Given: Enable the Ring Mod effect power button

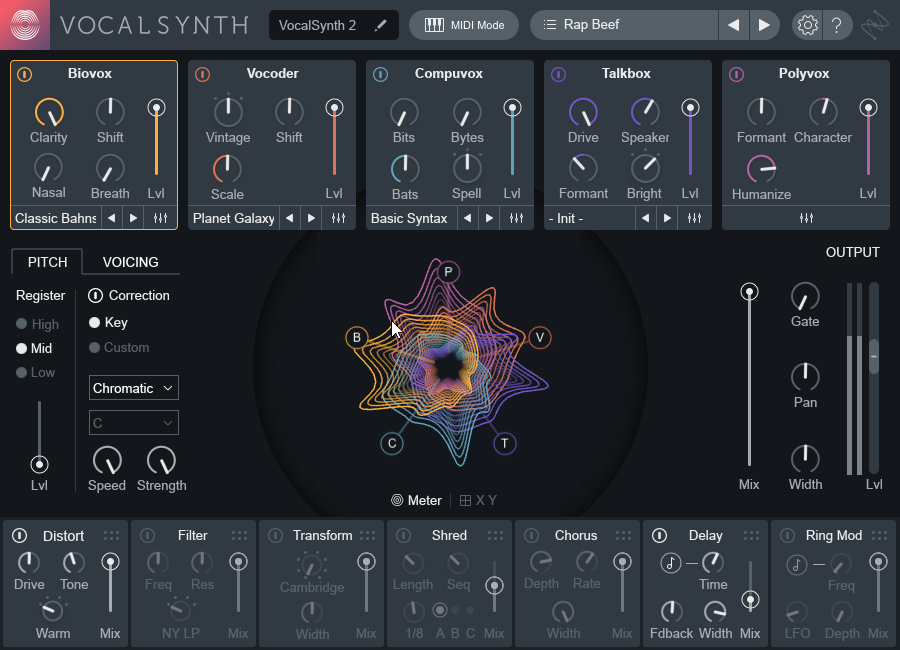Looking at the screenshot, I should (x=788, y=535).
